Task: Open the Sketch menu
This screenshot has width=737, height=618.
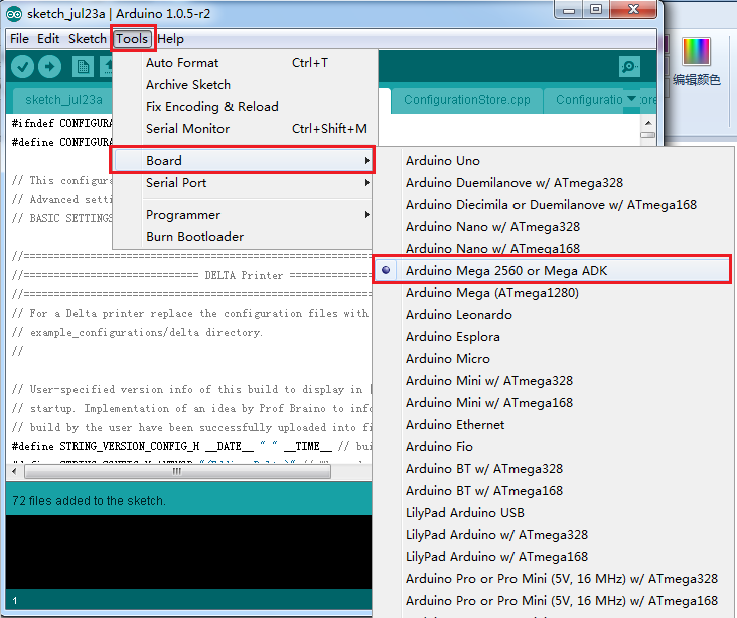Action: click(x=87, y=39)
